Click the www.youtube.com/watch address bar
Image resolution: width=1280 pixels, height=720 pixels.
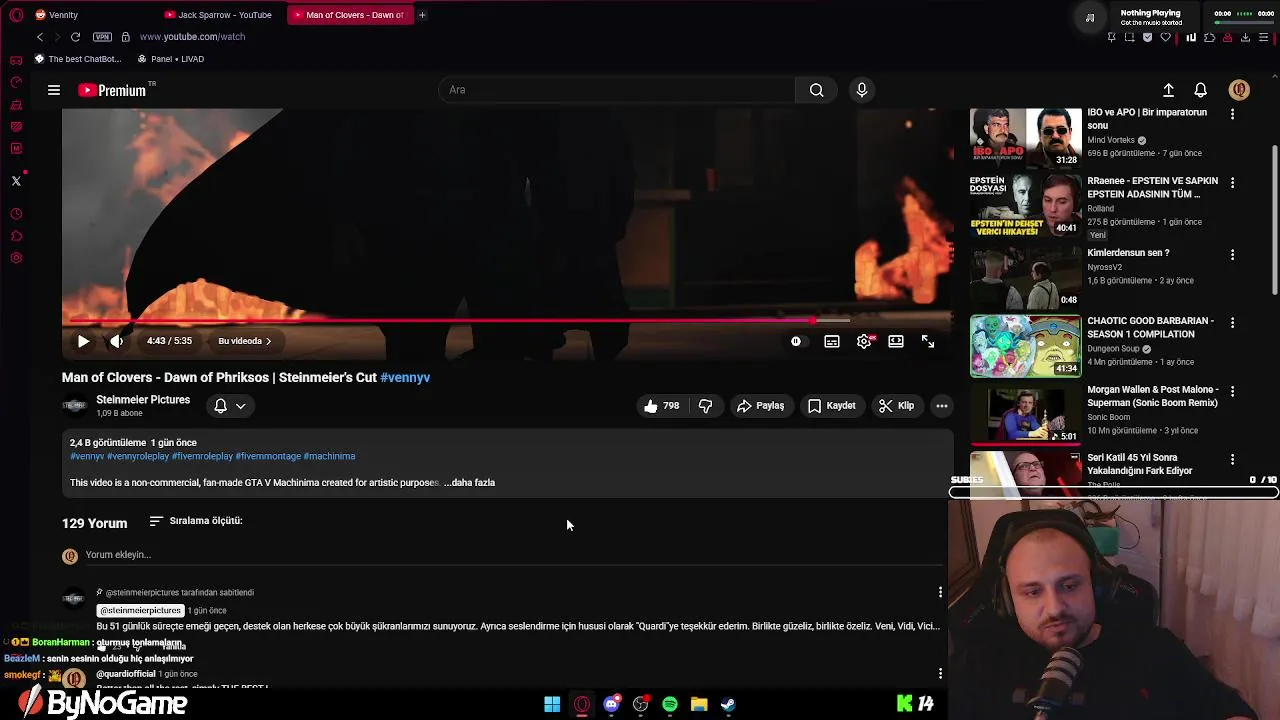click(x=192, y=37)
